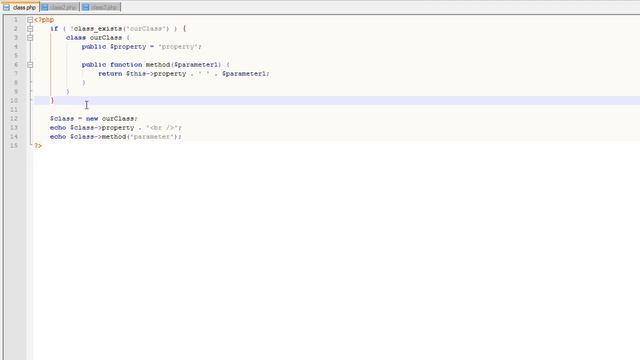Screen dimensions: 640x360
Task: Click line number 5 in the margin
Action: point(16,56)
